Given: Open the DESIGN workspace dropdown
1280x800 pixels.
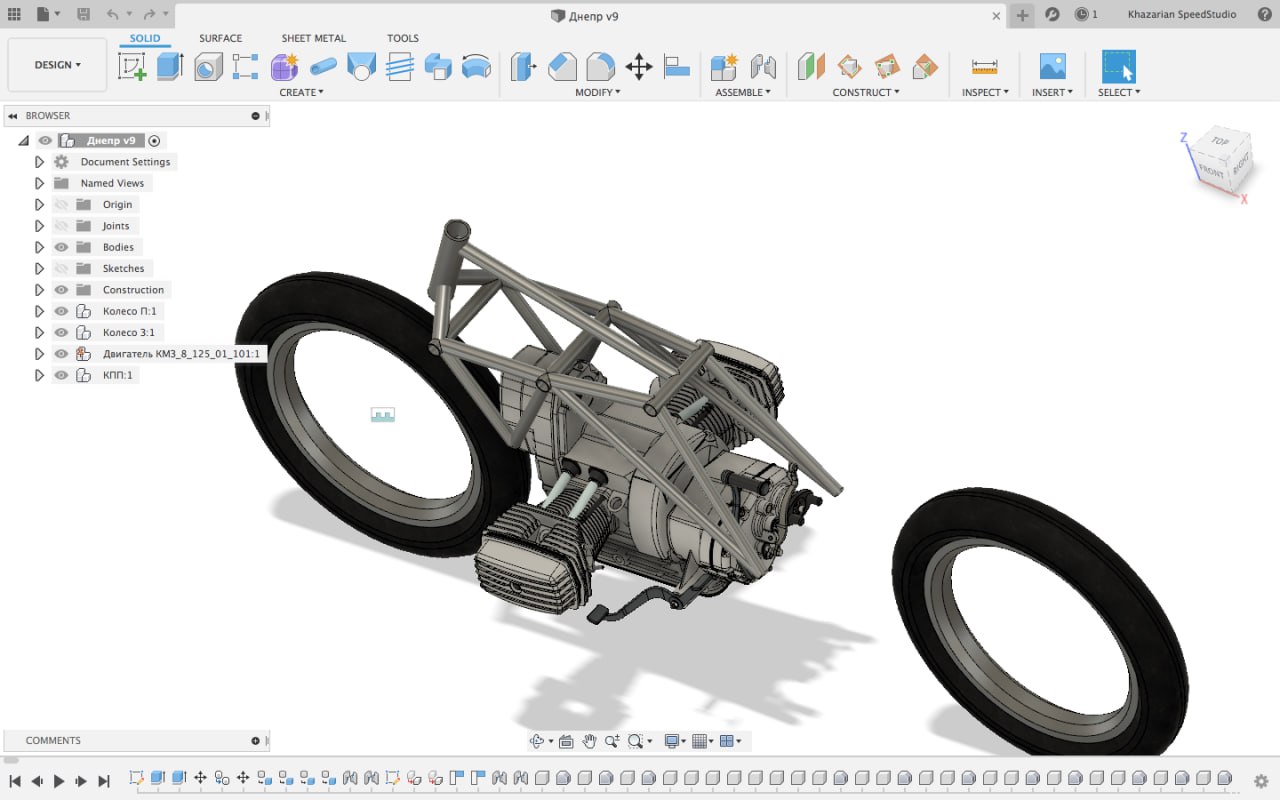Looking at the screenshot, I should coord(57,65).
